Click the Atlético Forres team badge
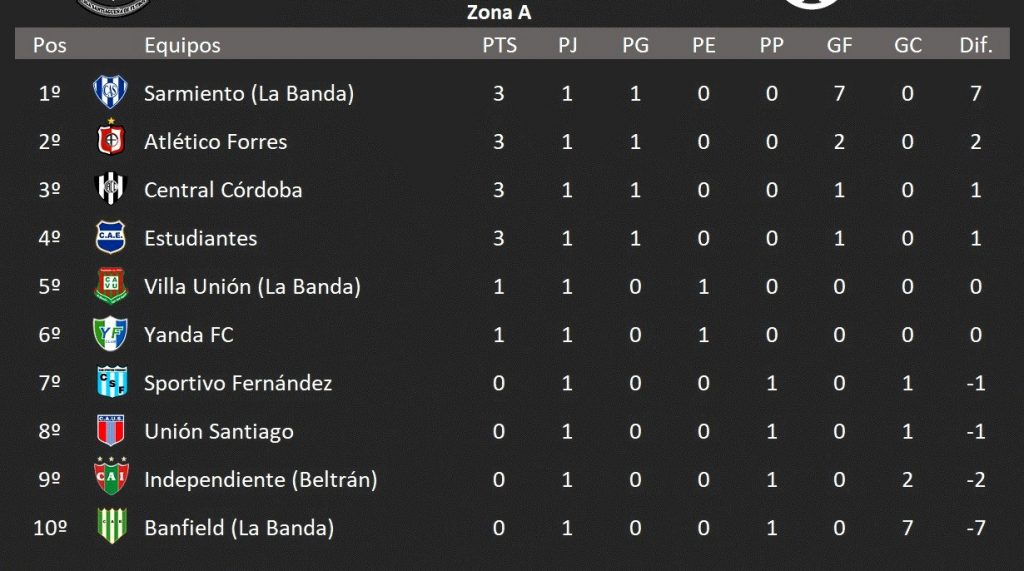1024x571 pixels. (x=110, y=138)
